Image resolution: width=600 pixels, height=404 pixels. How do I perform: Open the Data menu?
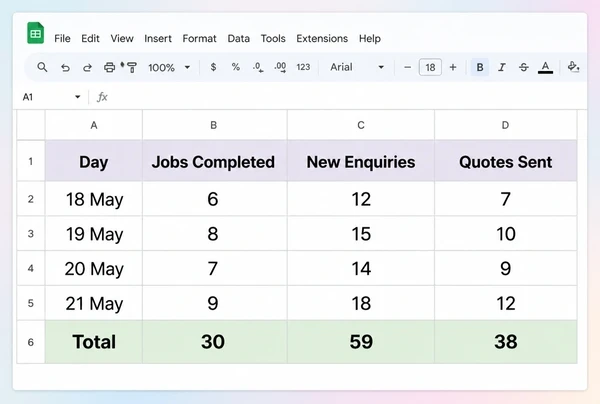[x=239, y=39]
